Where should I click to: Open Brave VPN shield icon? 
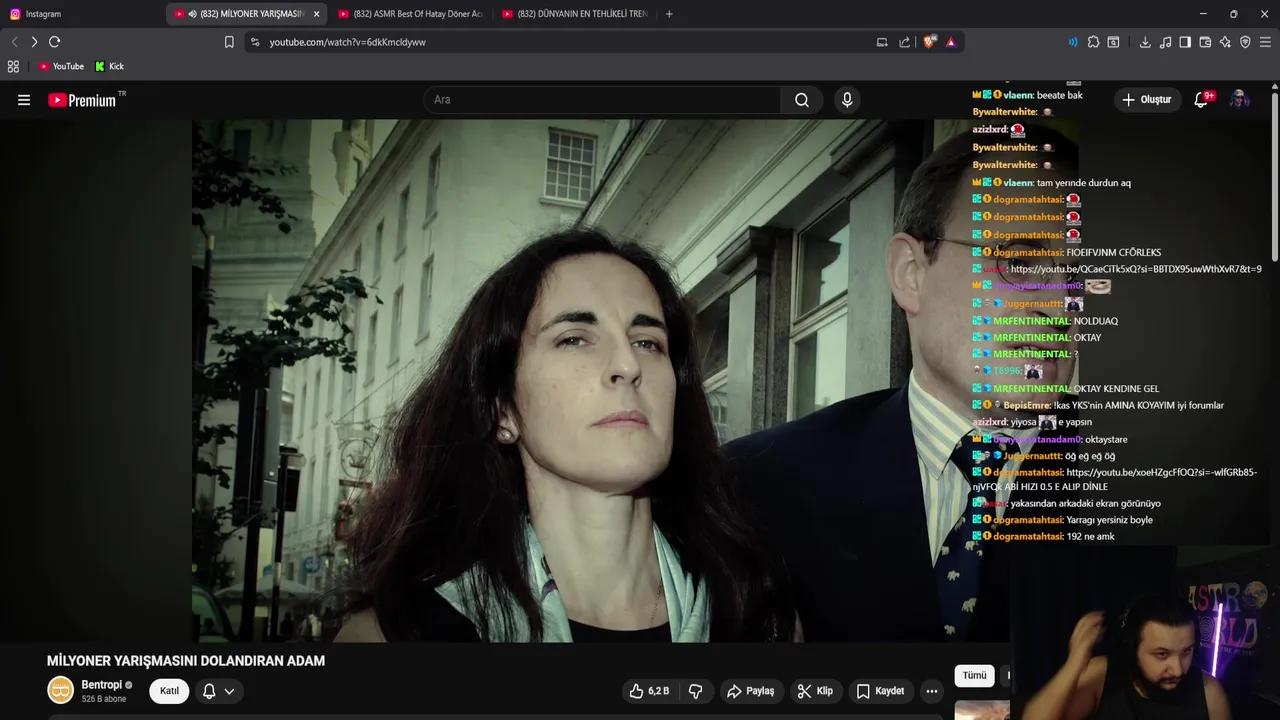[1245, 42]
